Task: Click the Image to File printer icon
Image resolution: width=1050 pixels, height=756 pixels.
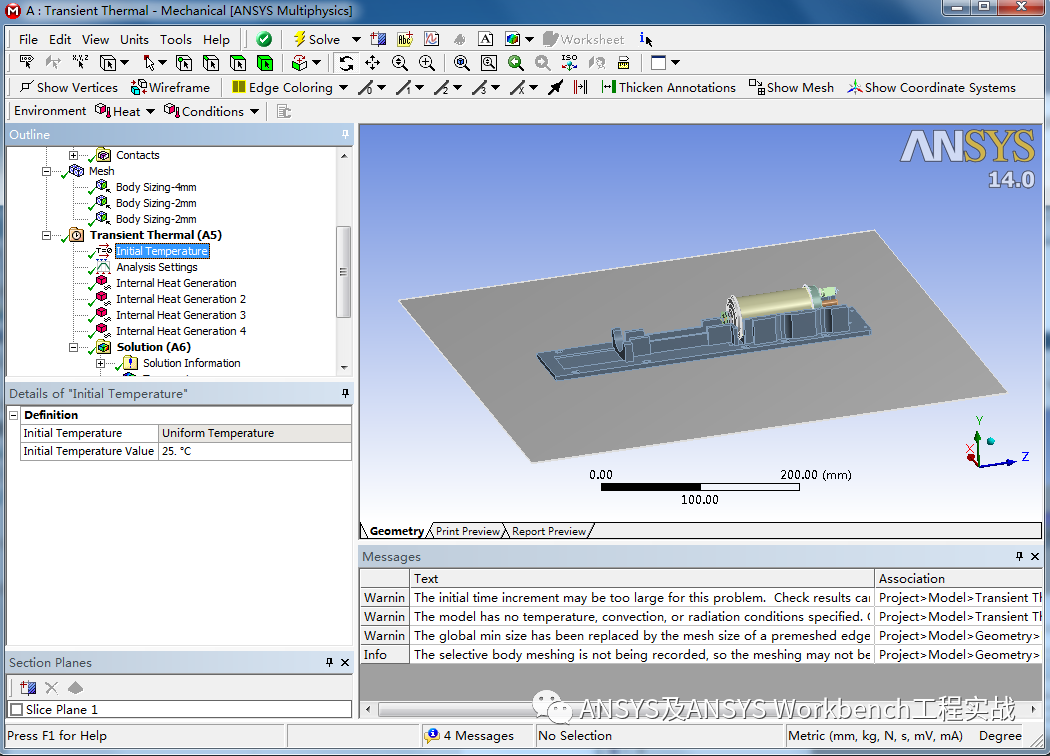Action: [623, 63]
